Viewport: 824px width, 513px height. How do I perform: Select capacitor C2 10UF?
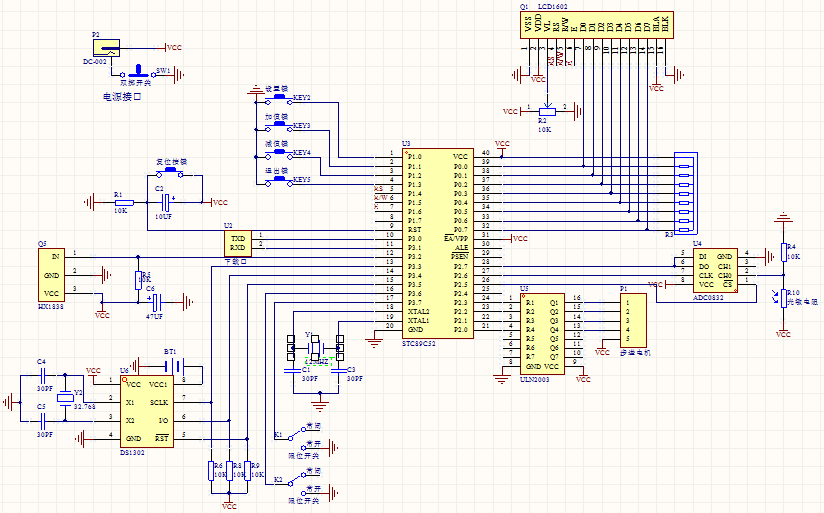(x=167, y=202)
